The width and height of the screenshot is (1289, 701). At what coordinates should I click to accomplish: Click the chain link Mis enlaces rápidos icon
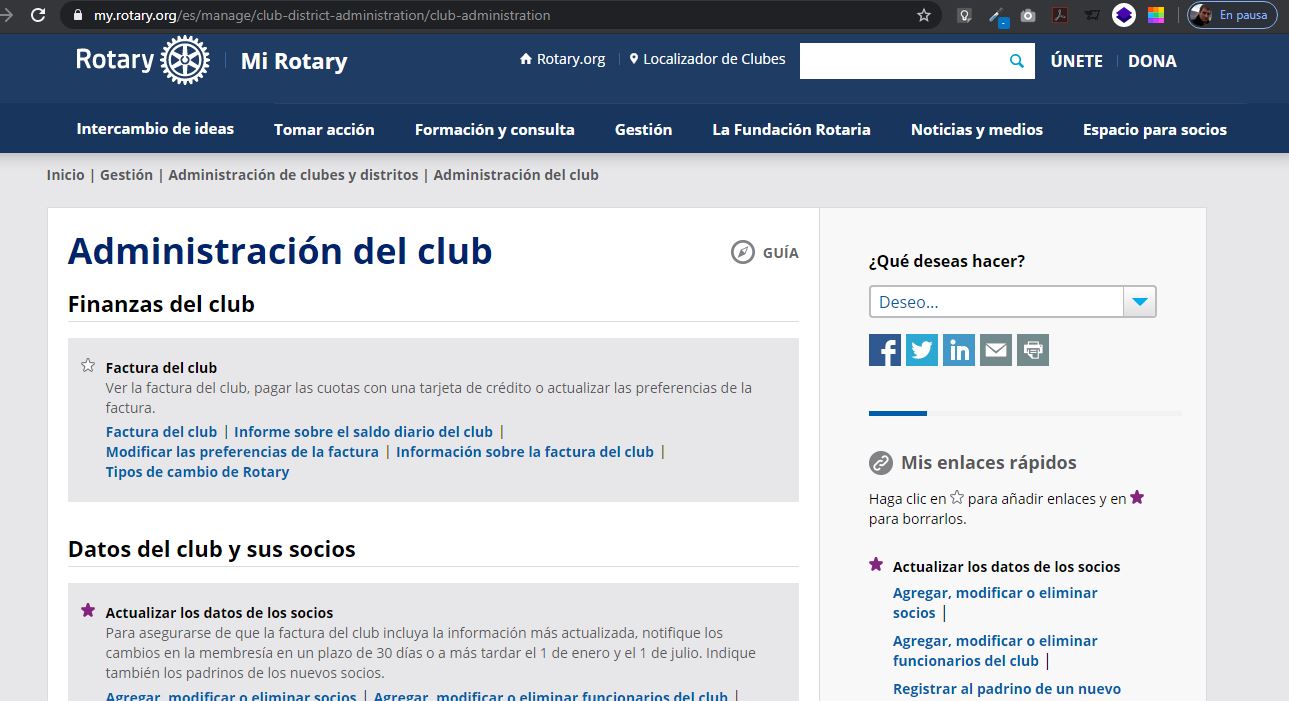(x=880, y=463)
